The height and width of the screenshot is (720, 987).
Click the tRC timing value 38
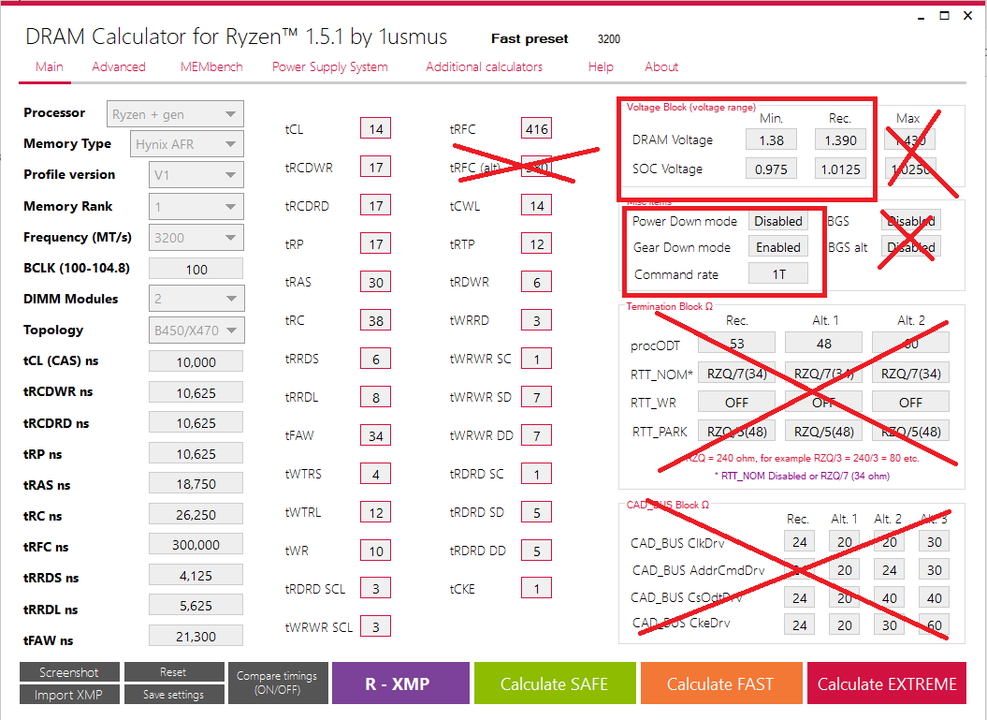(x=376, y=320)
